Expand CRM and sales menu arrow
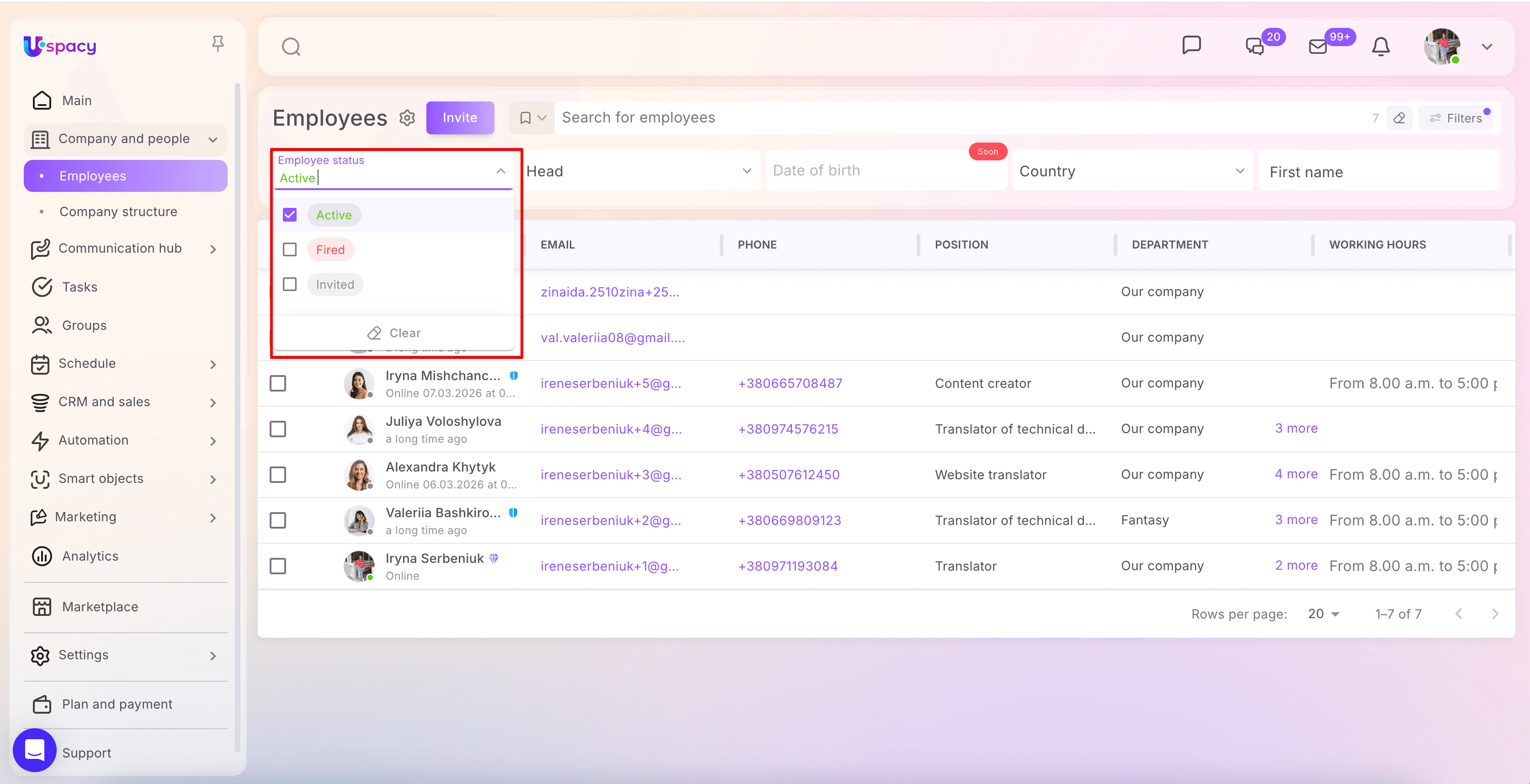The image size is (1530, 784). click(x=213, y=403)
